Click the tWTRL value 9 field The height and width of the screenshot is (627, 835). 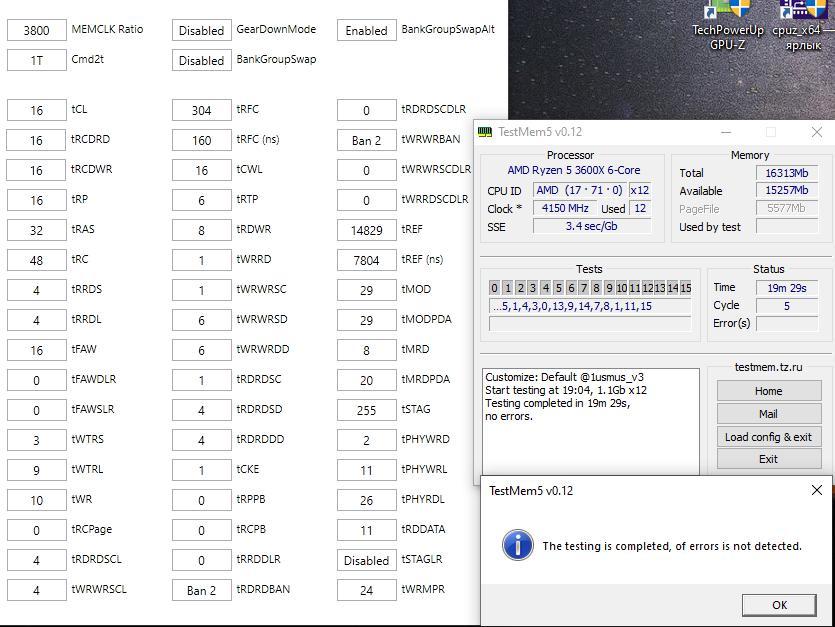(x=37, y=470)
